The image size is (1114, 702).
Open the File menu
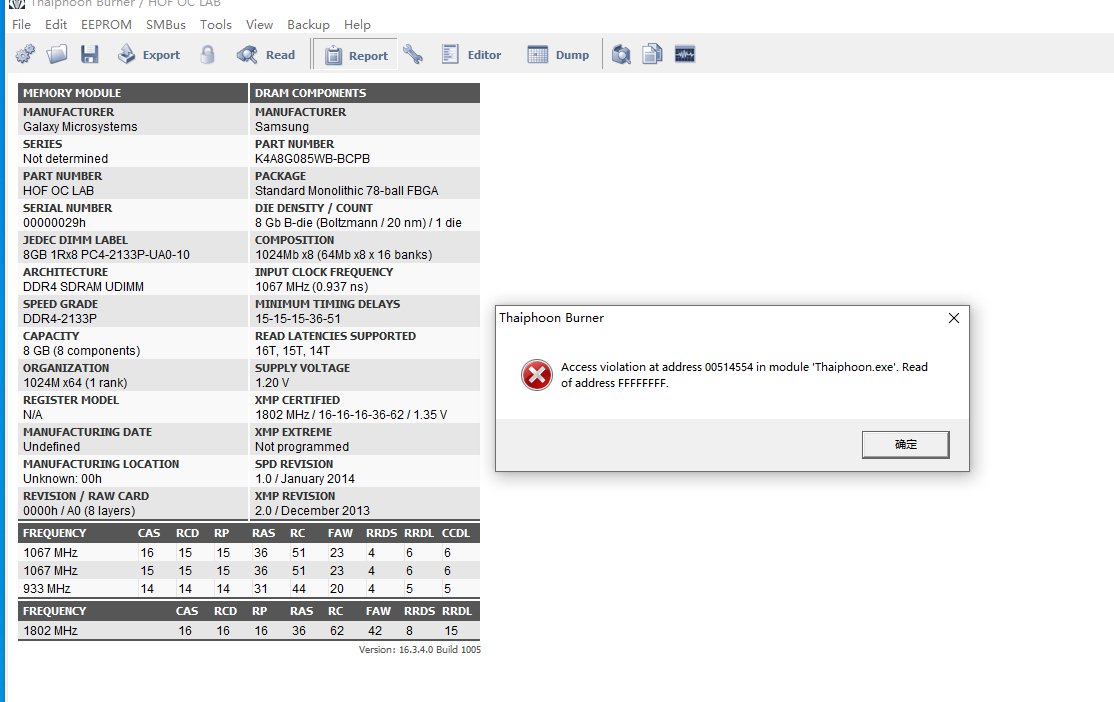(x=21, y=24)
